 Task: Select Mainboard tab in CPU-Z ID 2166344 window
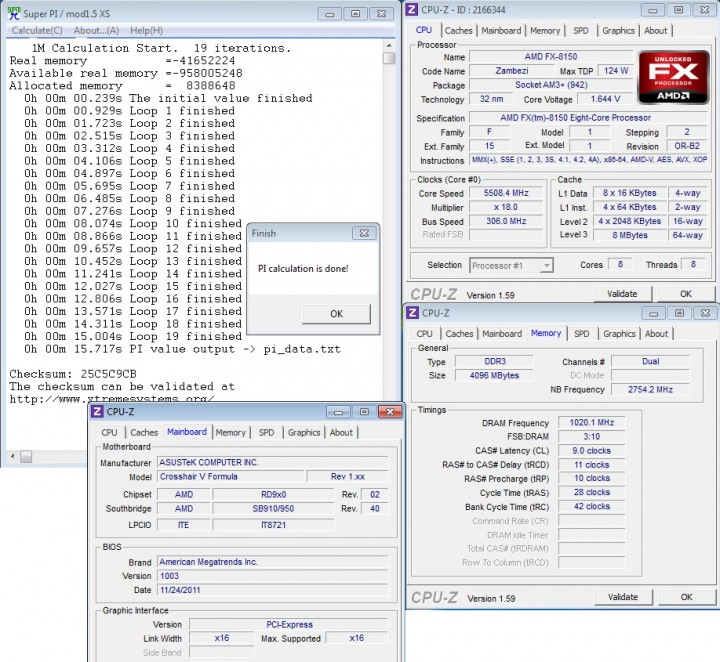click(x=501, y=31)
